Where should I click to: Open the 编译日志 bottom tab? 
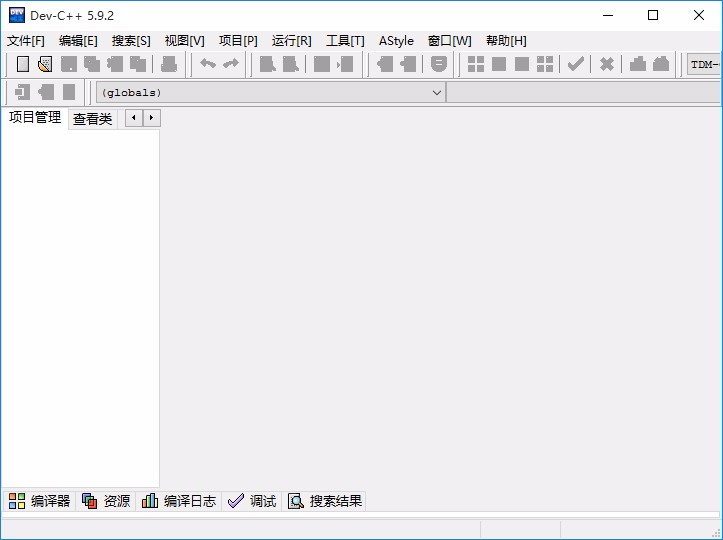[178, 501]
